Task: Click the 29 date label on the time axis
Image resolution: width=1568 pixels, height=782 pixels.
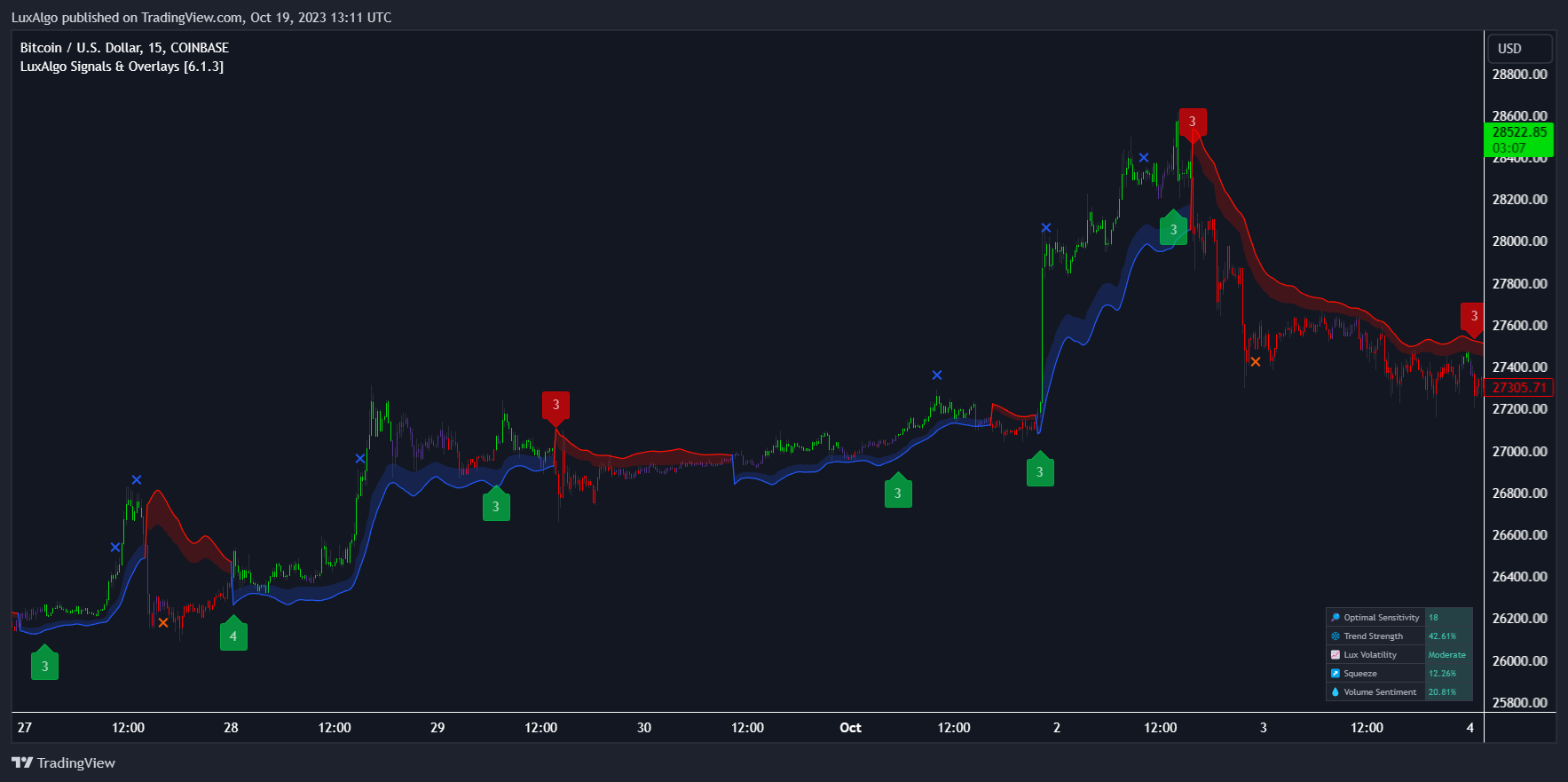Action: coord(437,728)
